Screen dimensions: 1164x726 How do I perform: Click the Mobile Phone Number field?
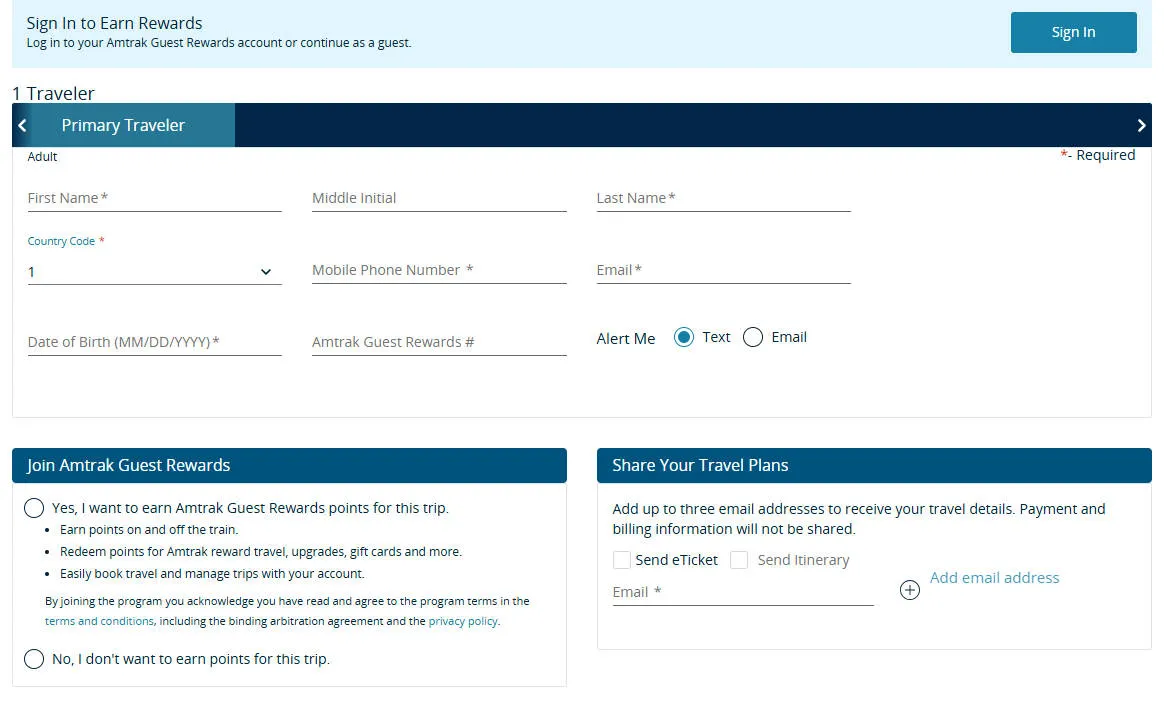(439, 271)
